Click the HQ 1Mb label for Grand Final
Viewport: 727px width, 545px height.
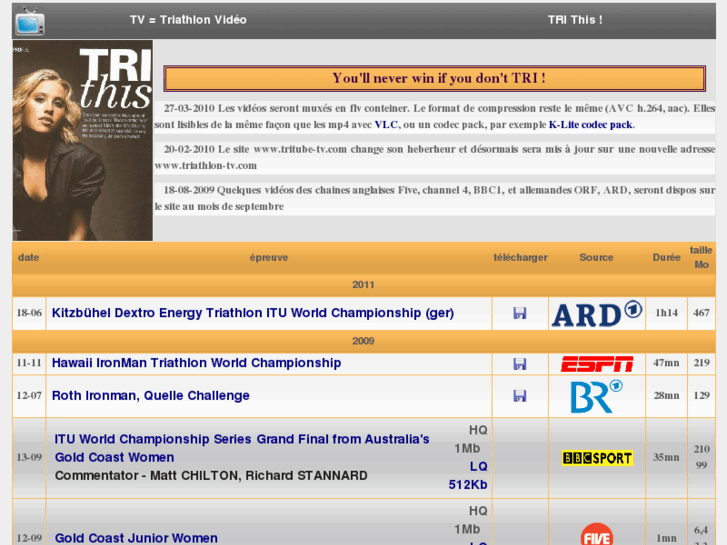(471, 439)
